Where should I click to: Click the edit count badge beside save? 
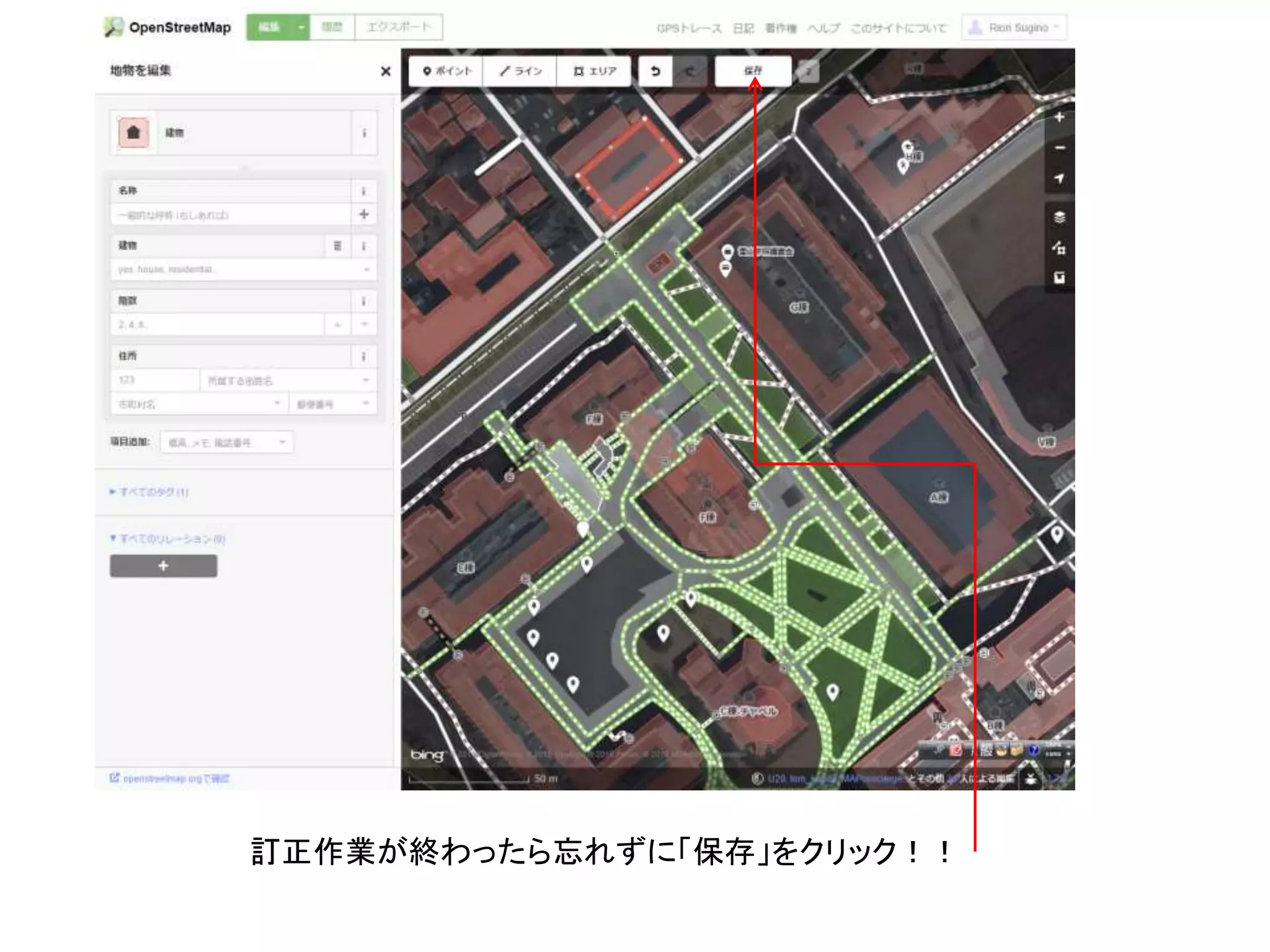807,71
